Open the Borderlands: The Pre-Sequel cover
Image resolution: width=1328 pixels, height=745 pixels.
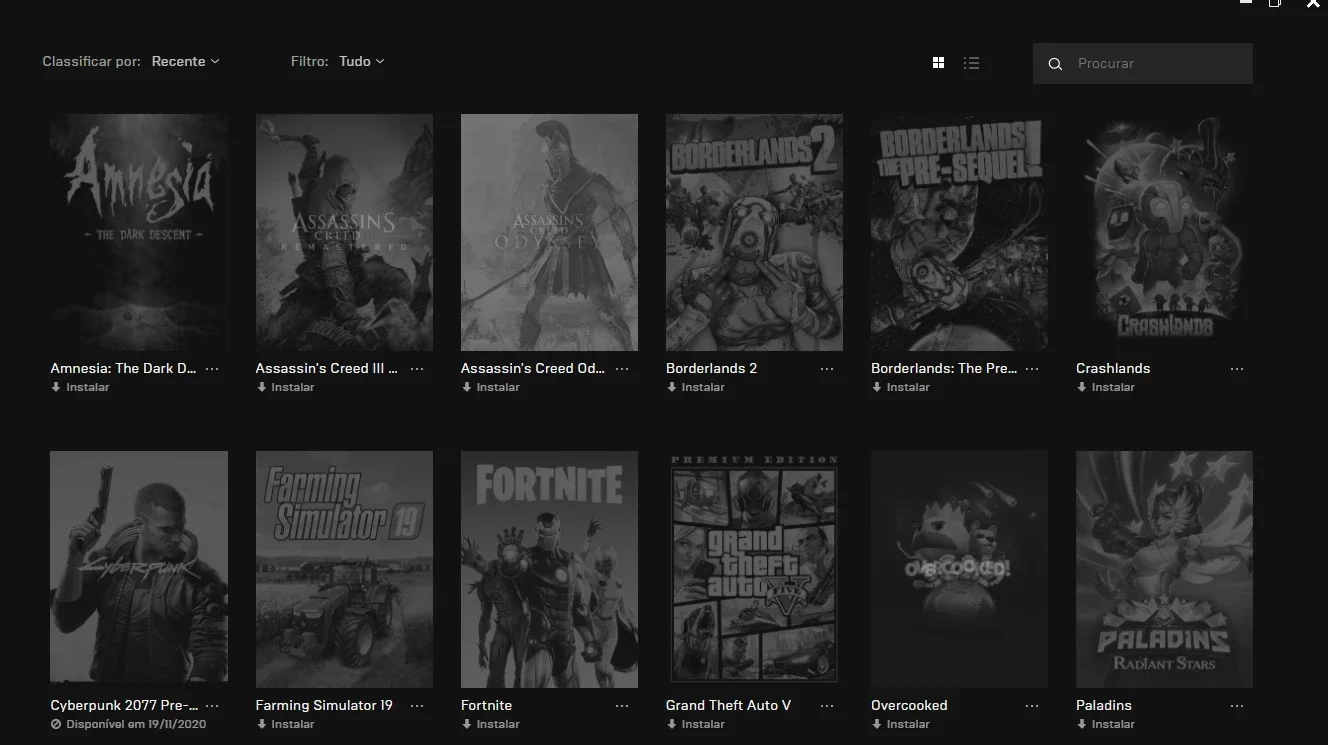tap(959, 232)
